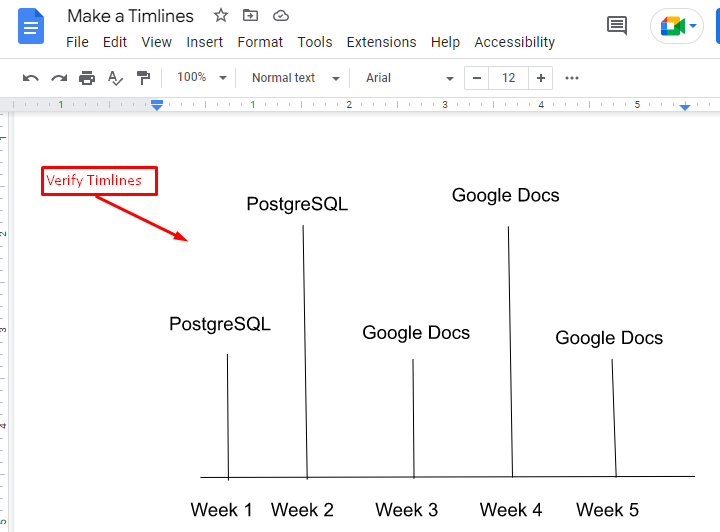The width and height of the screenshot is (720, 532).
Task: Open the comment history icon
Action: point(617,26)
